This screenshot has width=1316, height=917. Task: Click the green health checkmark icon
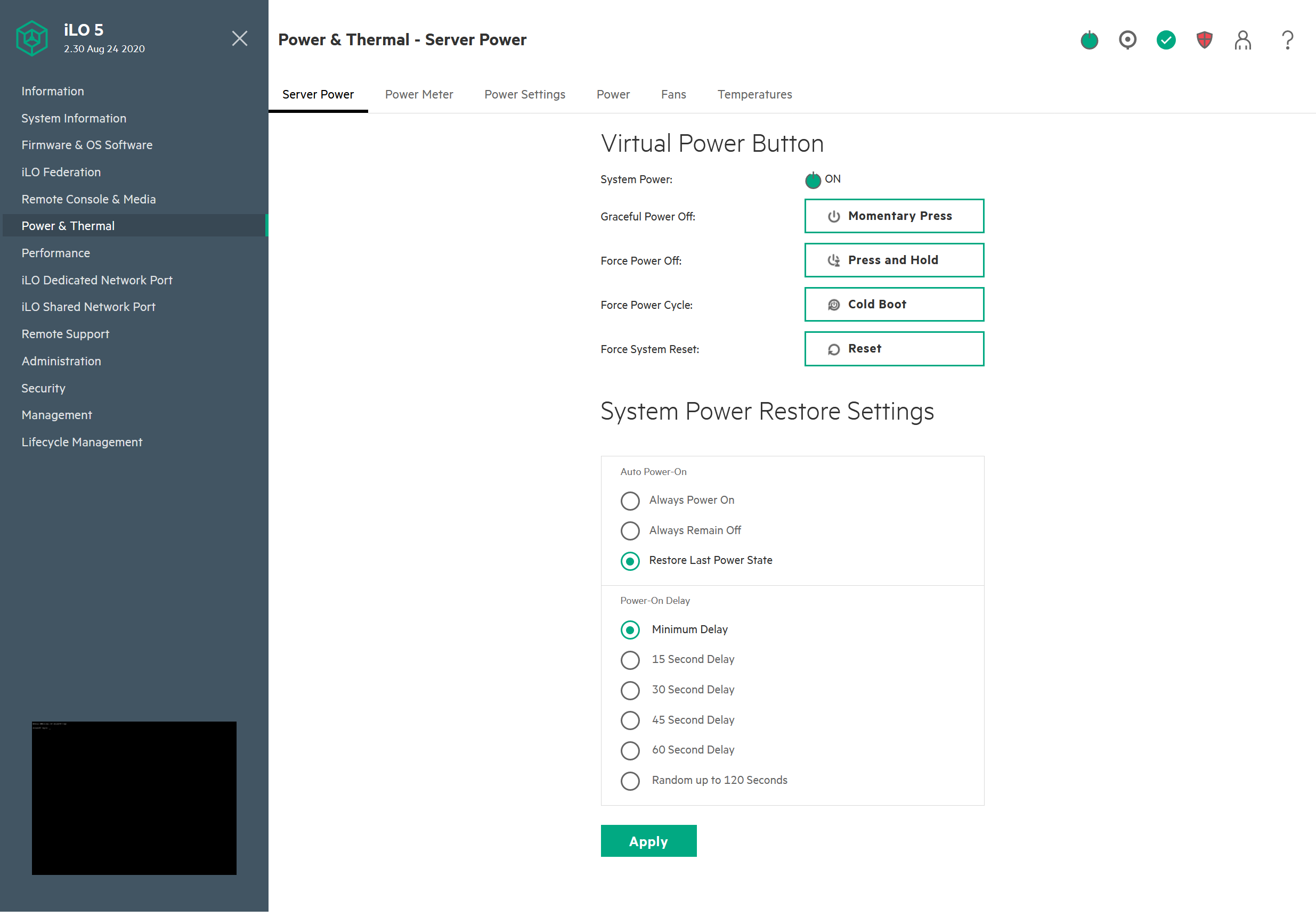pos(1166,40)
